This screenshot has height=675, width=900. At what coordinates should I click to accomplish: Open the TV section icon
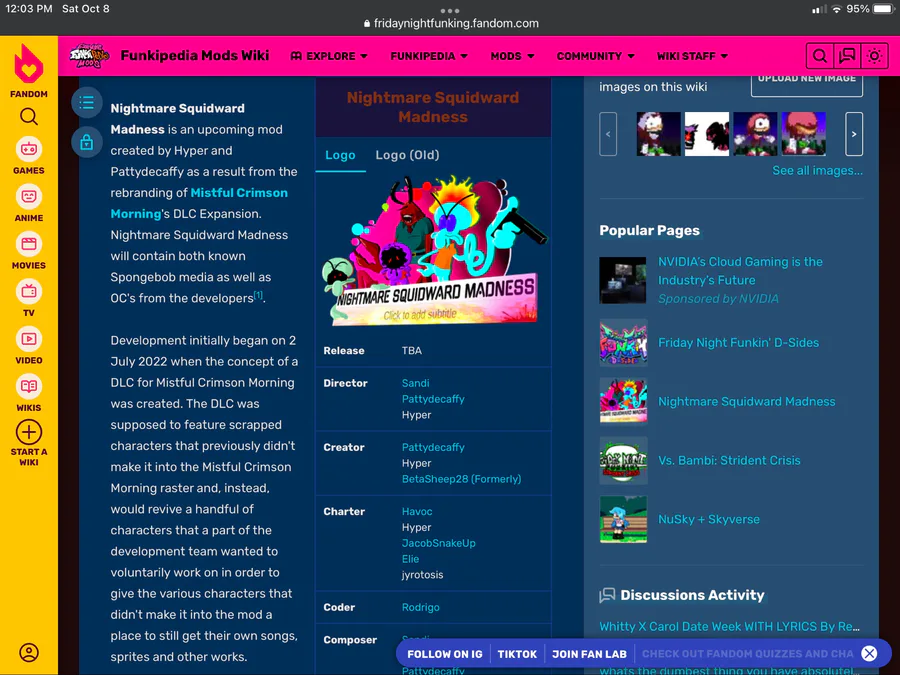pyautogui.click(x=29, y=292)
